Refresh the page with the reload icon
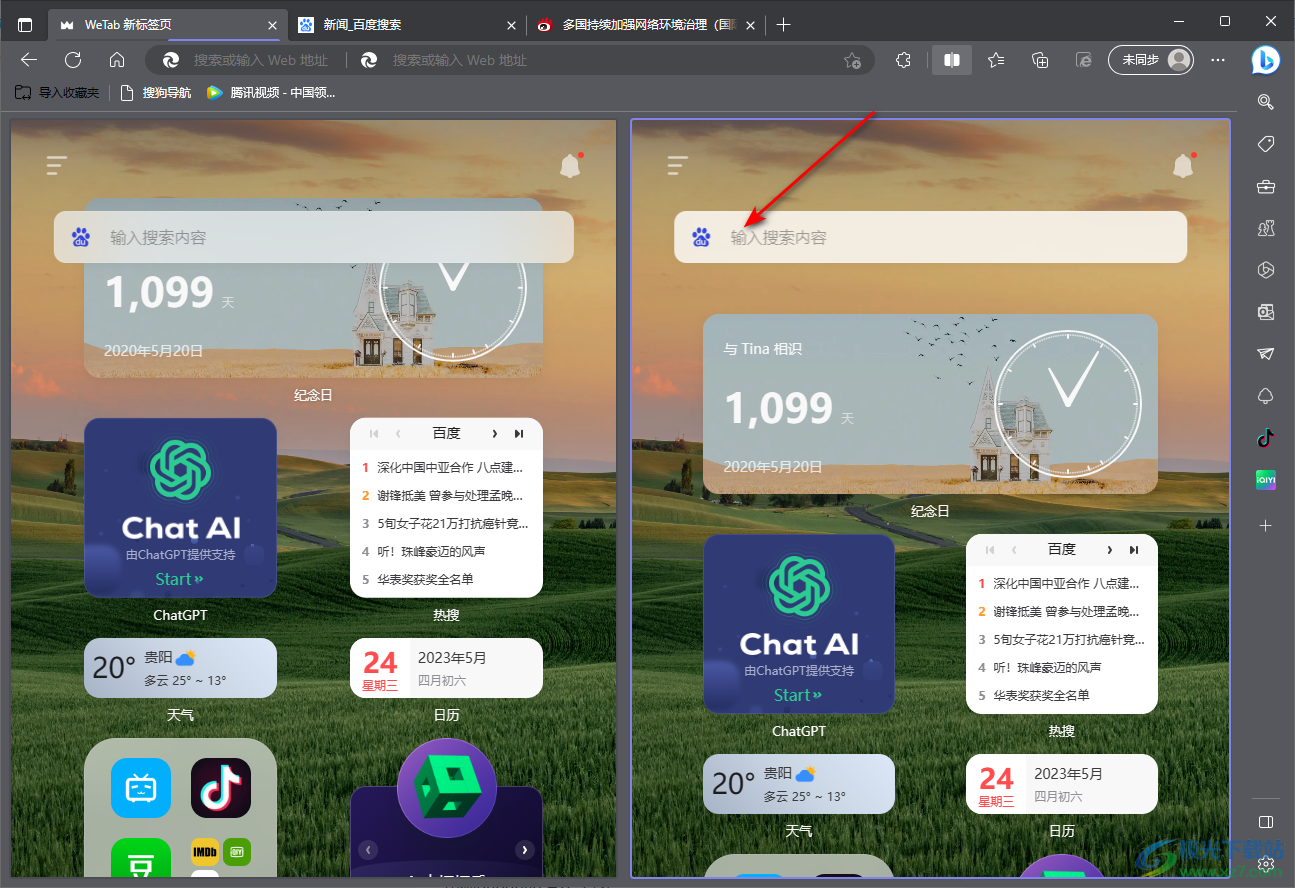Image resolution: width=1295 pixels, height=888 pixels. tap(73, 60)
